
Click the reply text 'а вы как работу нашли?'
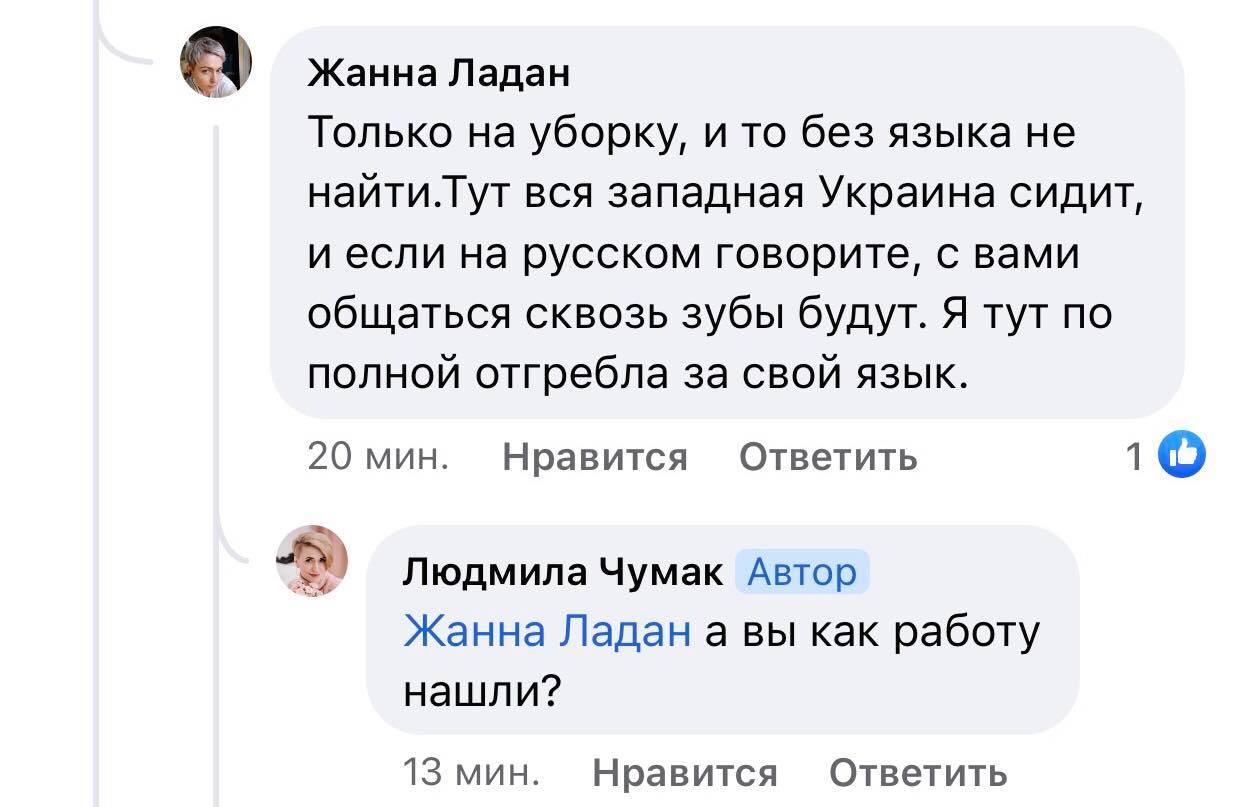(x=872, y=632)
